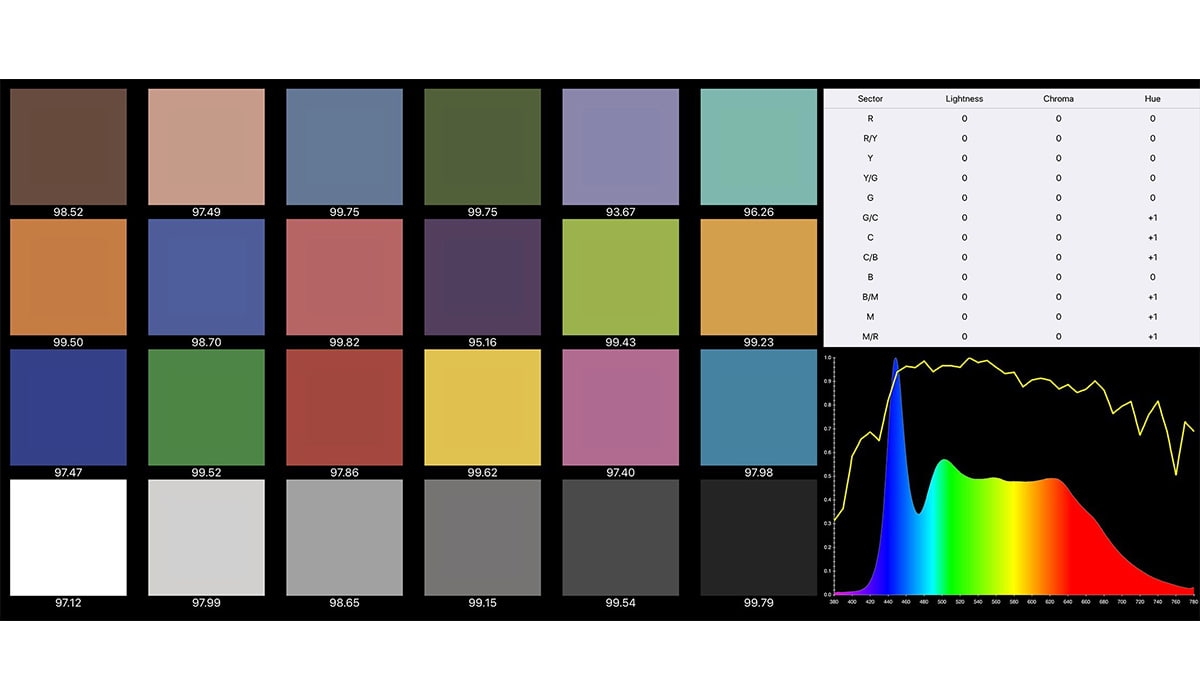The height and width of the screenshot is (700, 1200).
Task: Click the 780 label on spectrum axis
Action: point(1191,601)
